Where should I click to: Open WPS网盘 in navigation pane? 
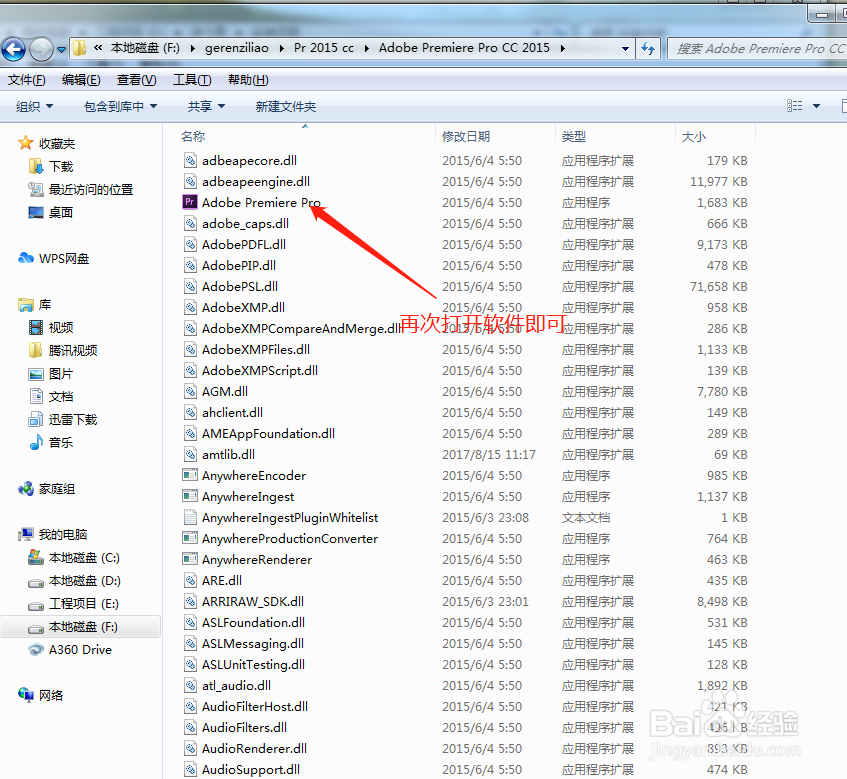[64, 259]
